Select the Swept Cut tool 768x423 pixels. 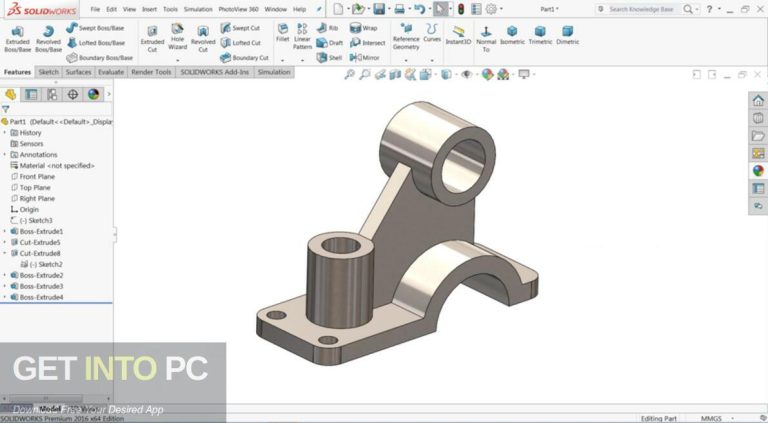pyautogui.click(x=240, y=28)
